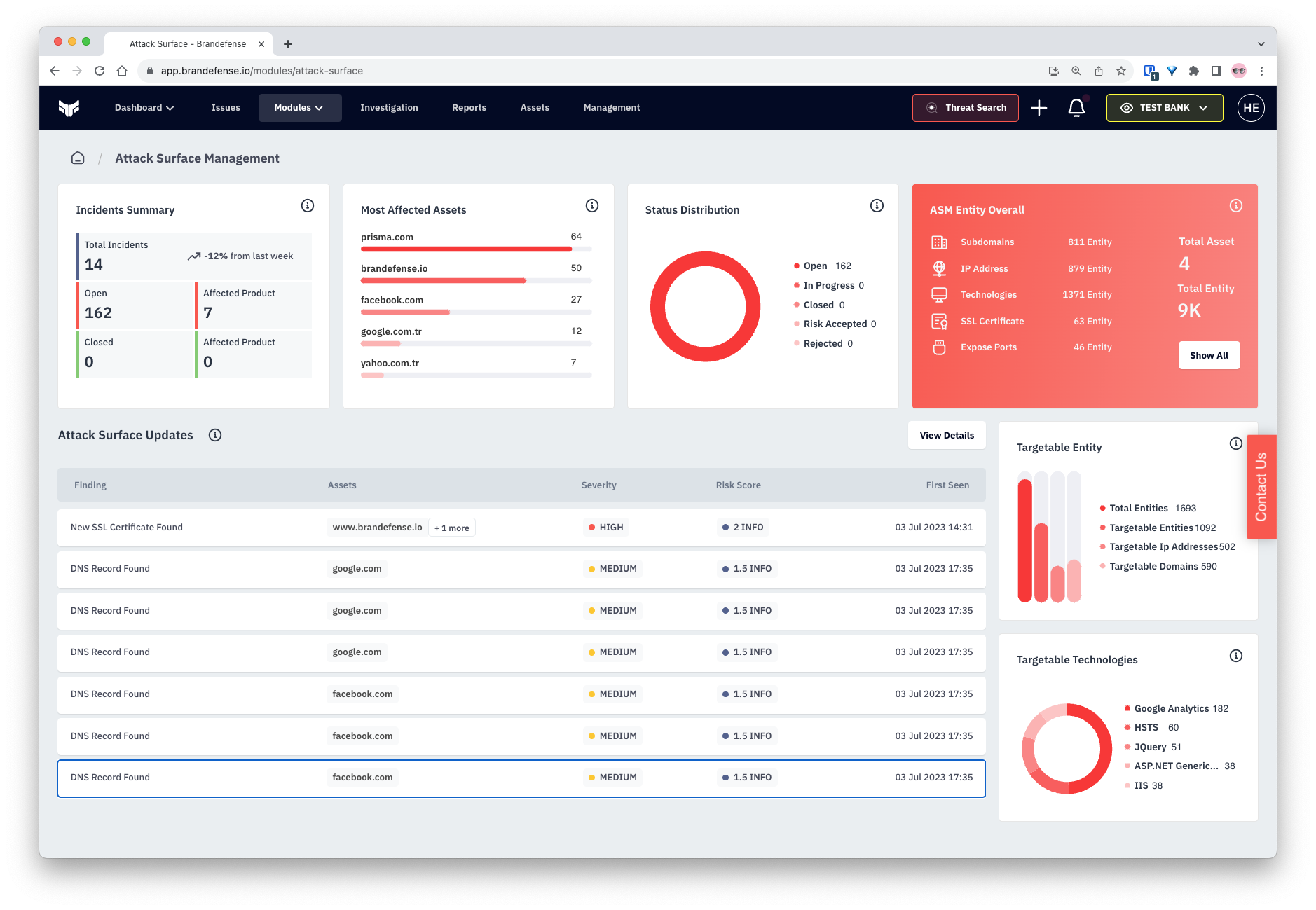The image size is (1316, 910).
Task: Open the Investigation menu item
Action: click(389, 107)
